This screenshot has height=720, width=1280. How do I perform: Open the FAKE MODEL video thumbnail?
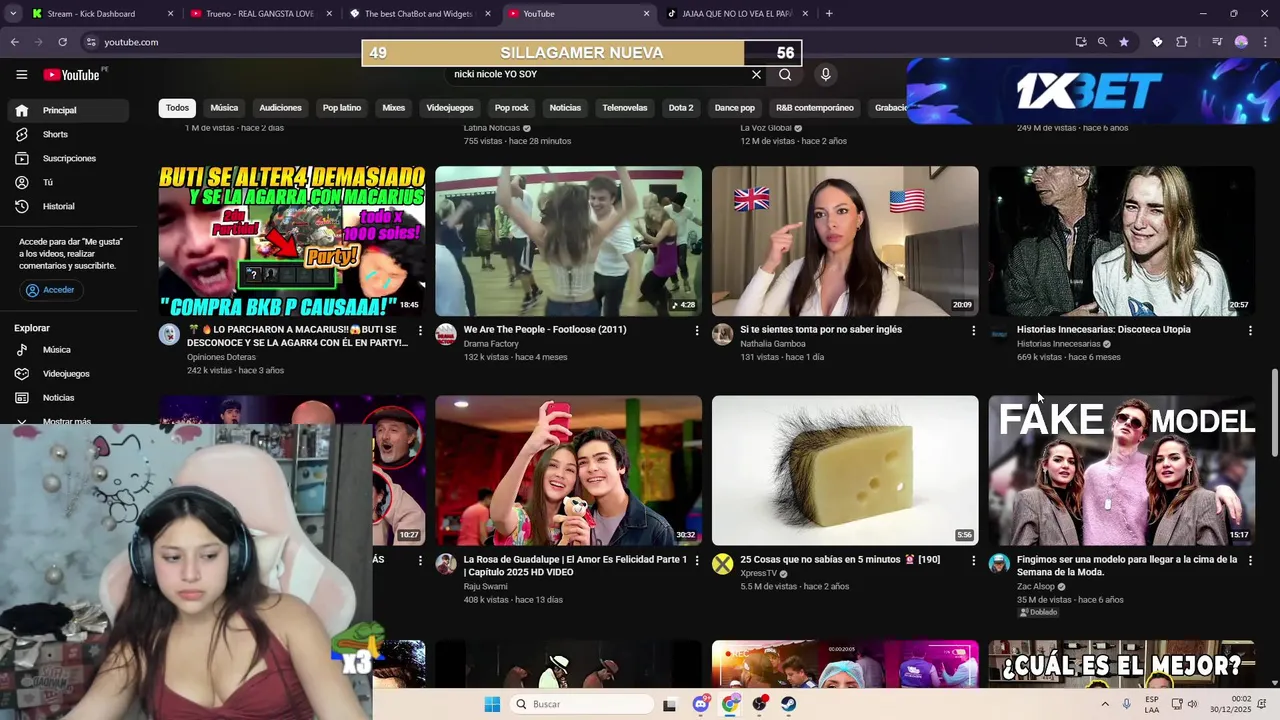1122,470
